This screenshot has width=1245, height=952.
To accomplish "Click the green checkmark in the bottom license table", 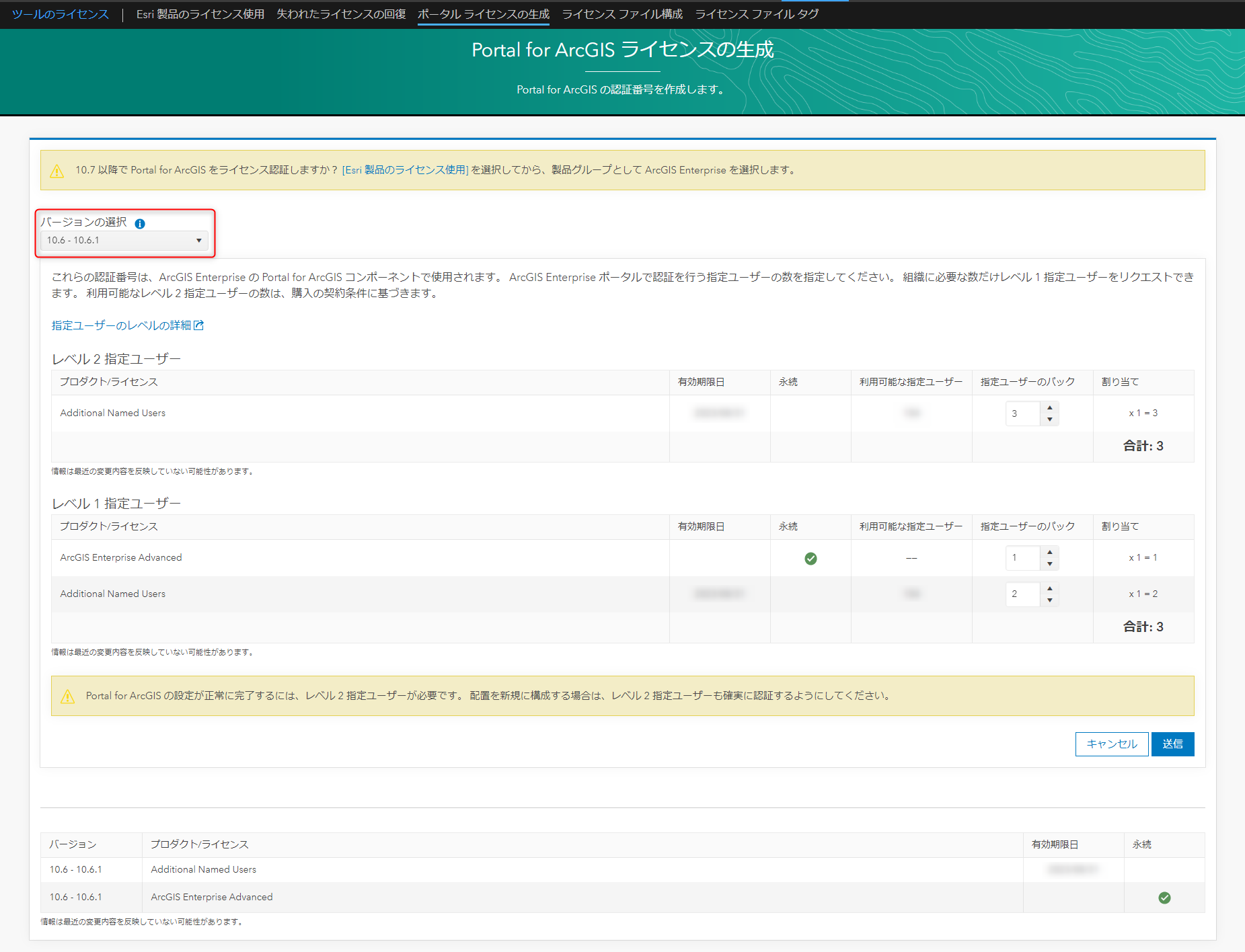I will tap(1164, 898).
